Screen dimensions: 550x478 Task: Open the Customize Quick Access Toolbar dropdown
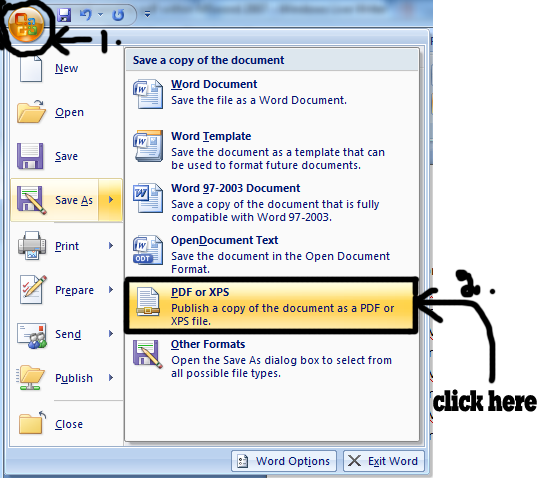click(147, 14)
